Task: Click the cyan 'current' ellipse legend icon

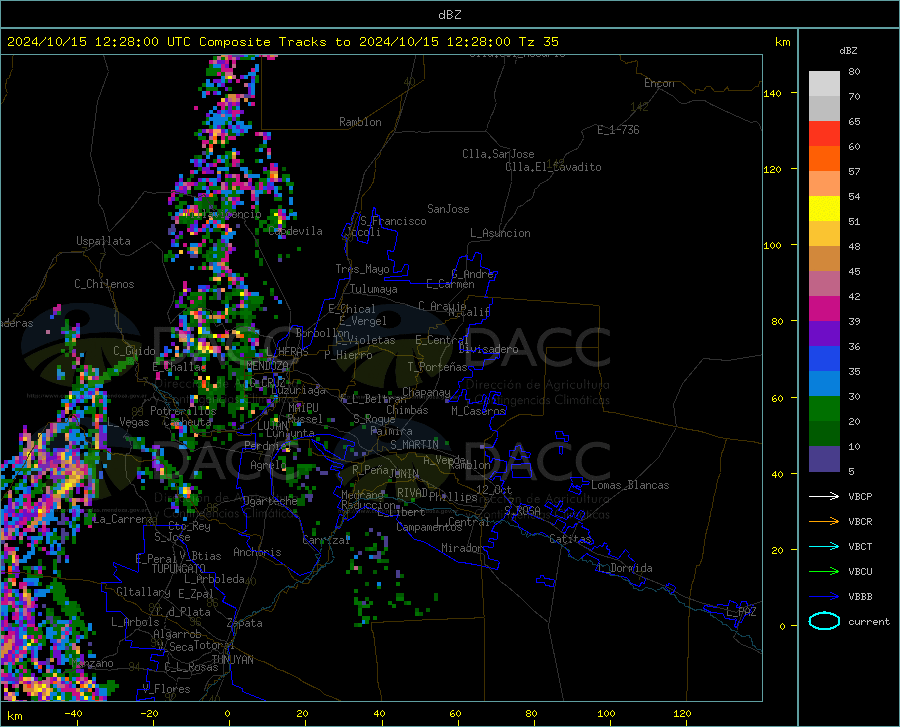Action: tap(824, 621)
